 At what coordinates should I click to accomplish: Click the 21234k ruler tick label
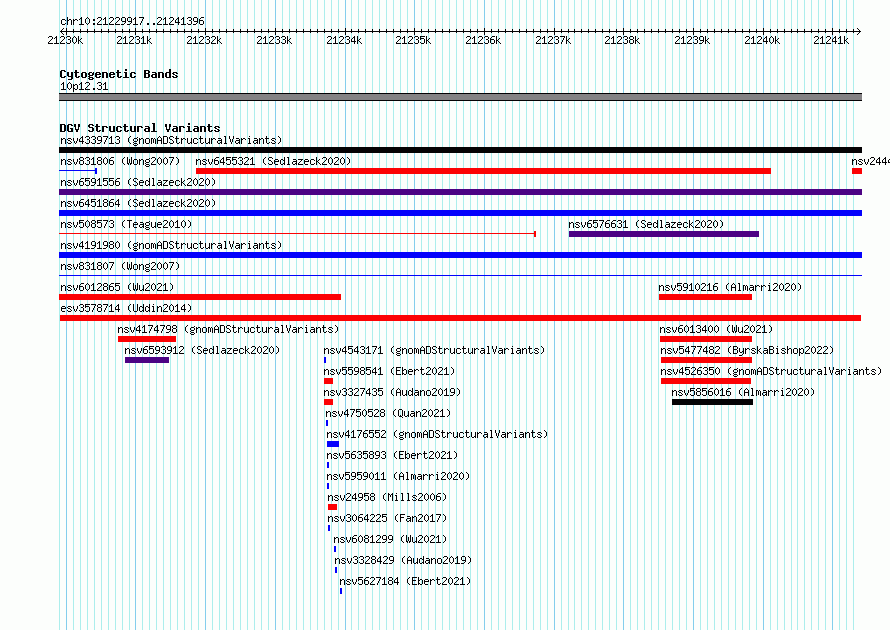(x=344, y=40)
